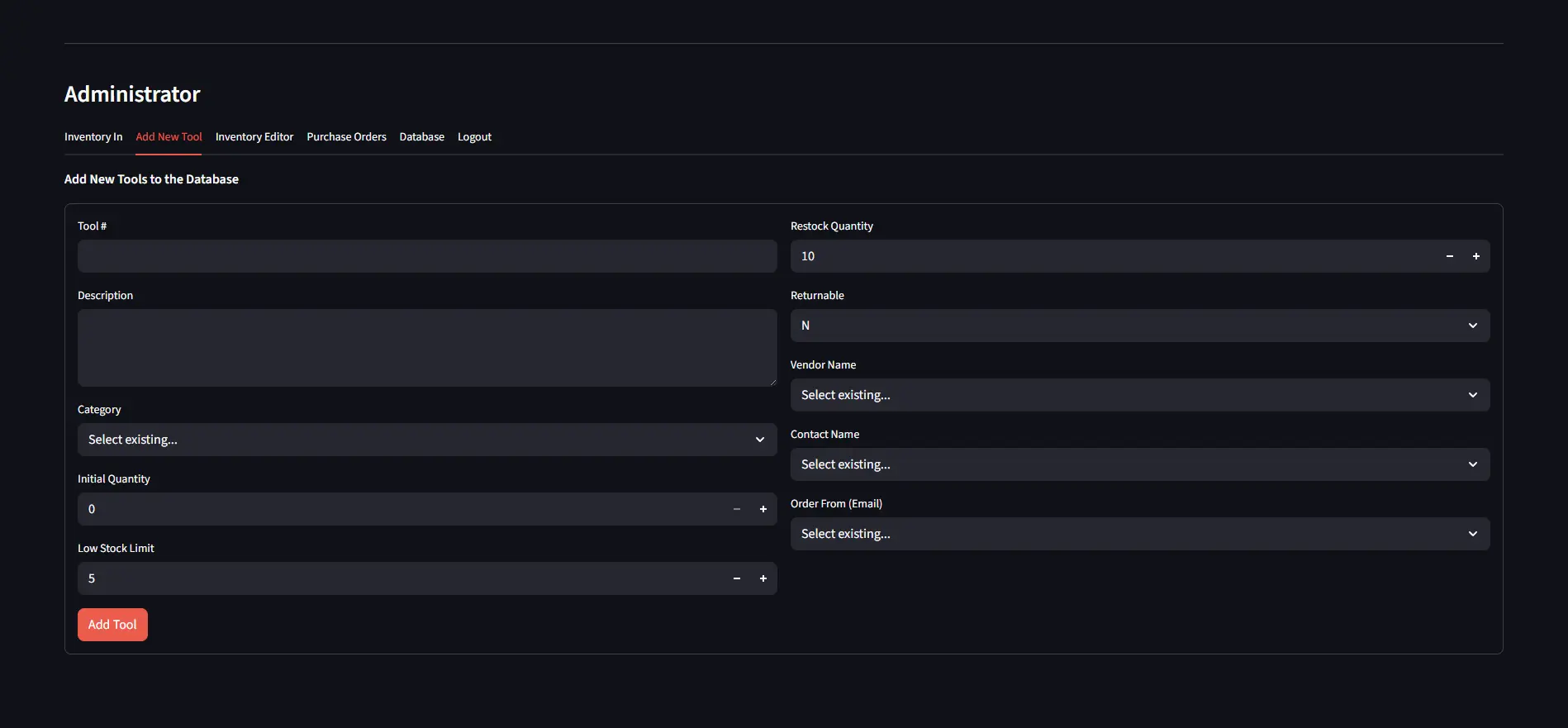This screenshot has width=1568, height=728.
Task: Expand the Order From (Email) dropdown
Action: click(x=1139, y=534)
